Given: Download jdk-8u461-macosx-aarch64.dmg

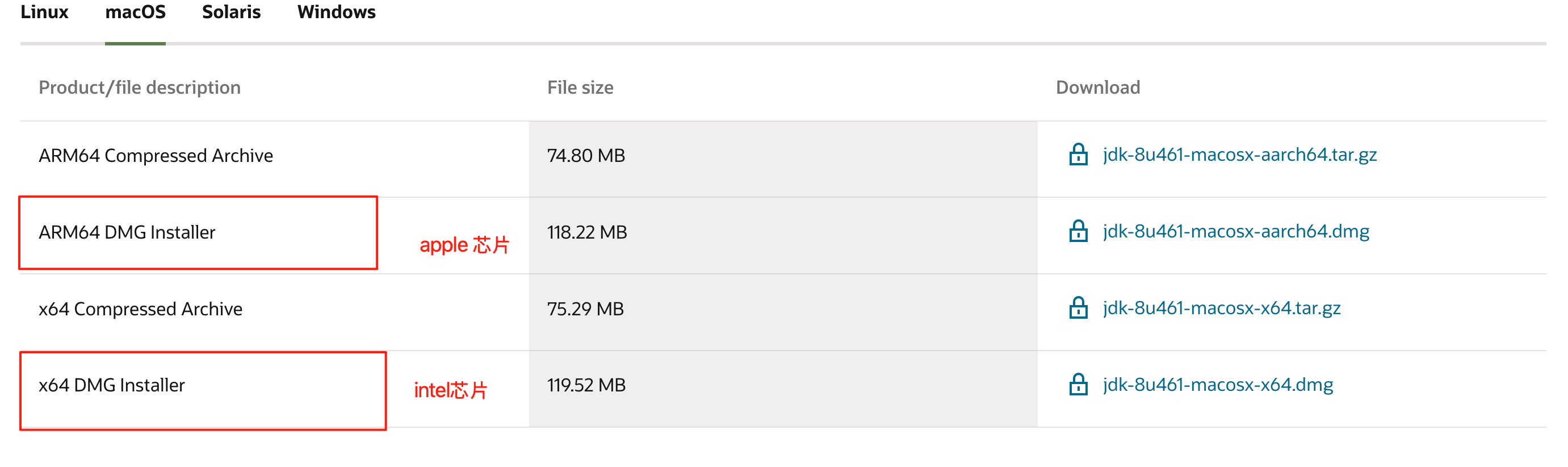Looking at the screenshot, I should point(1236,231).
